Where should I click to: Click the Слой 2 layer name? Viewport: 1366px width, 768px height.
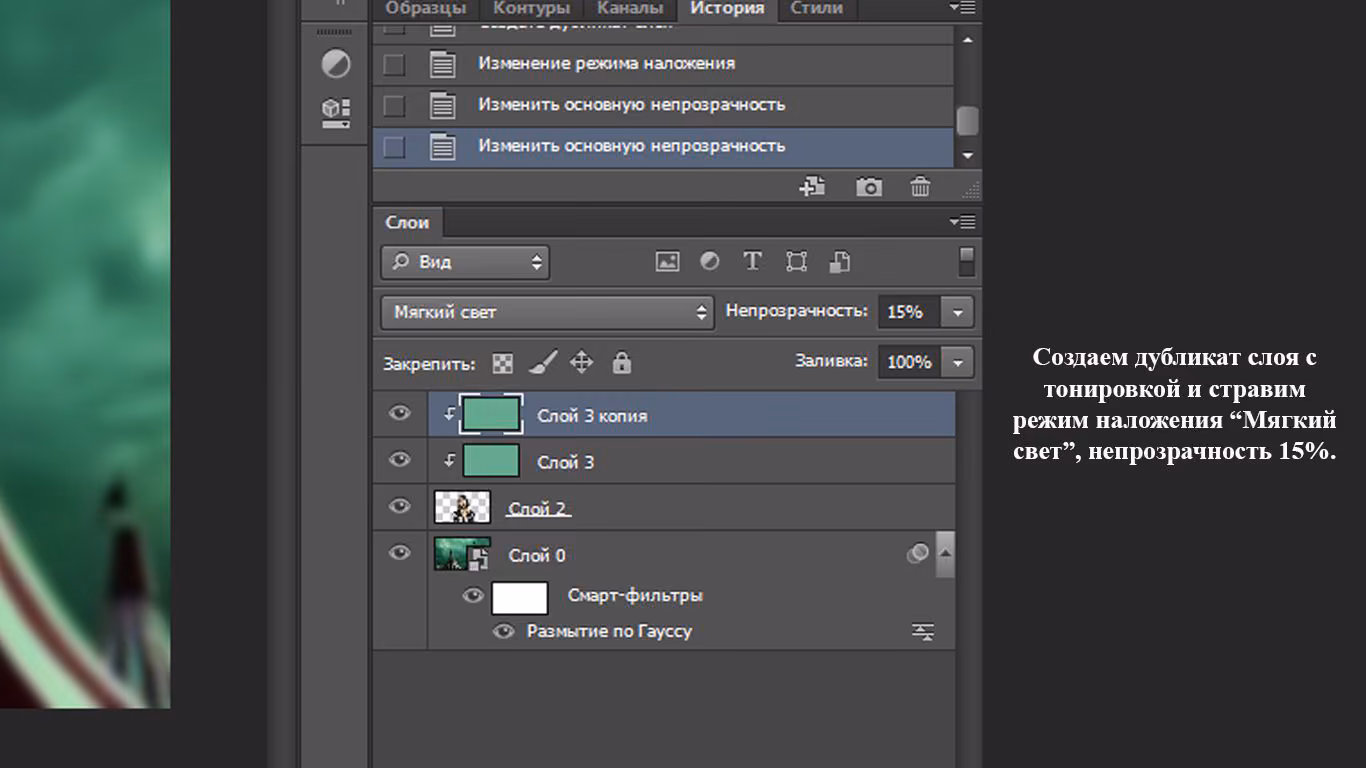point(538,509)
